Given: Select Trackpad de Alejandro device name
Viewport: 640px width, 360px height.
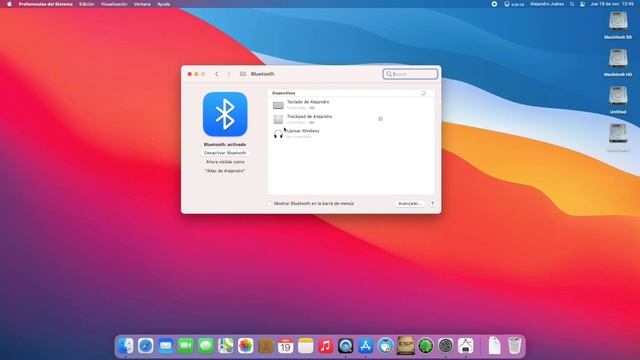Looking at the screenshot, I should pyautogui.click(x=309, y=116).
